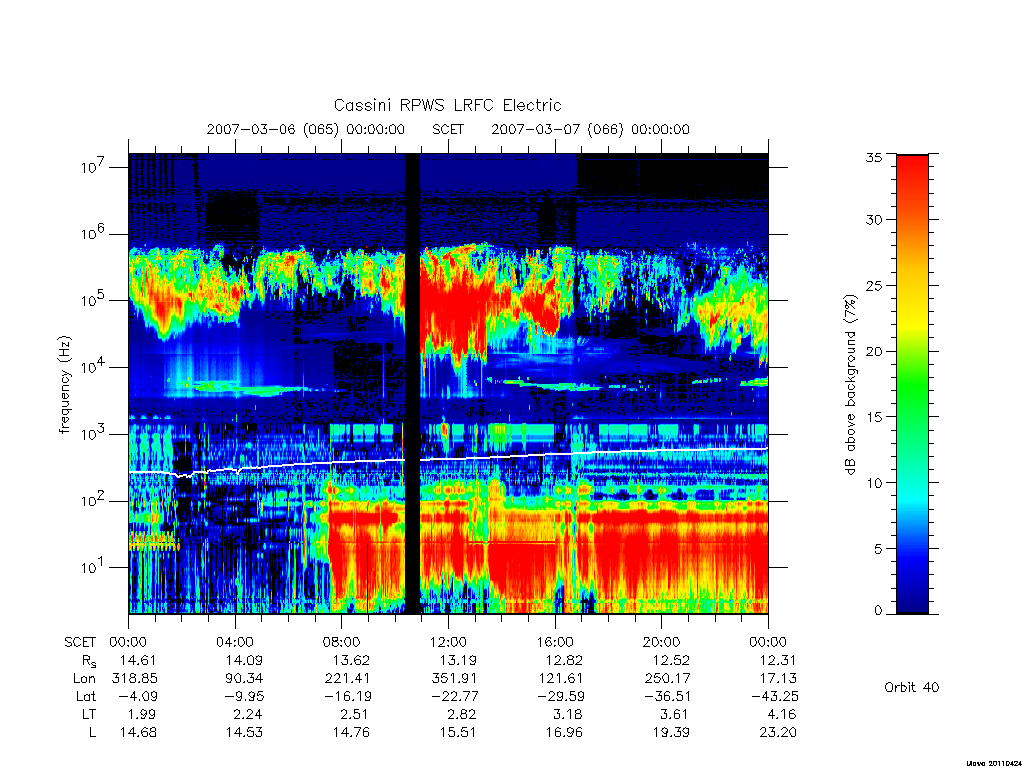Viewport: 1024px width, 768px height.
Task: Select the local time value 3.18
Action: [x=568, y=714]
